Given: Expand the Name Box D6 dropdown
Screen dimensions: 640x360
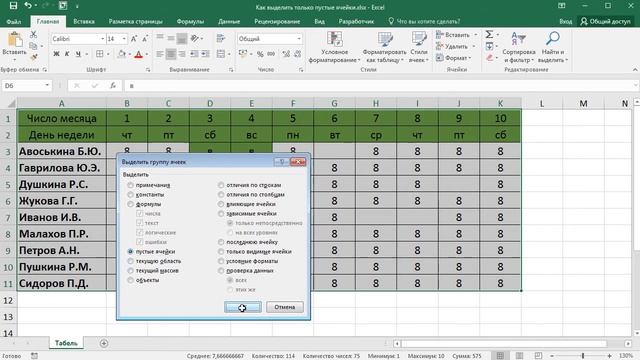Looking at the screenshot, I should tap(47, 86).
